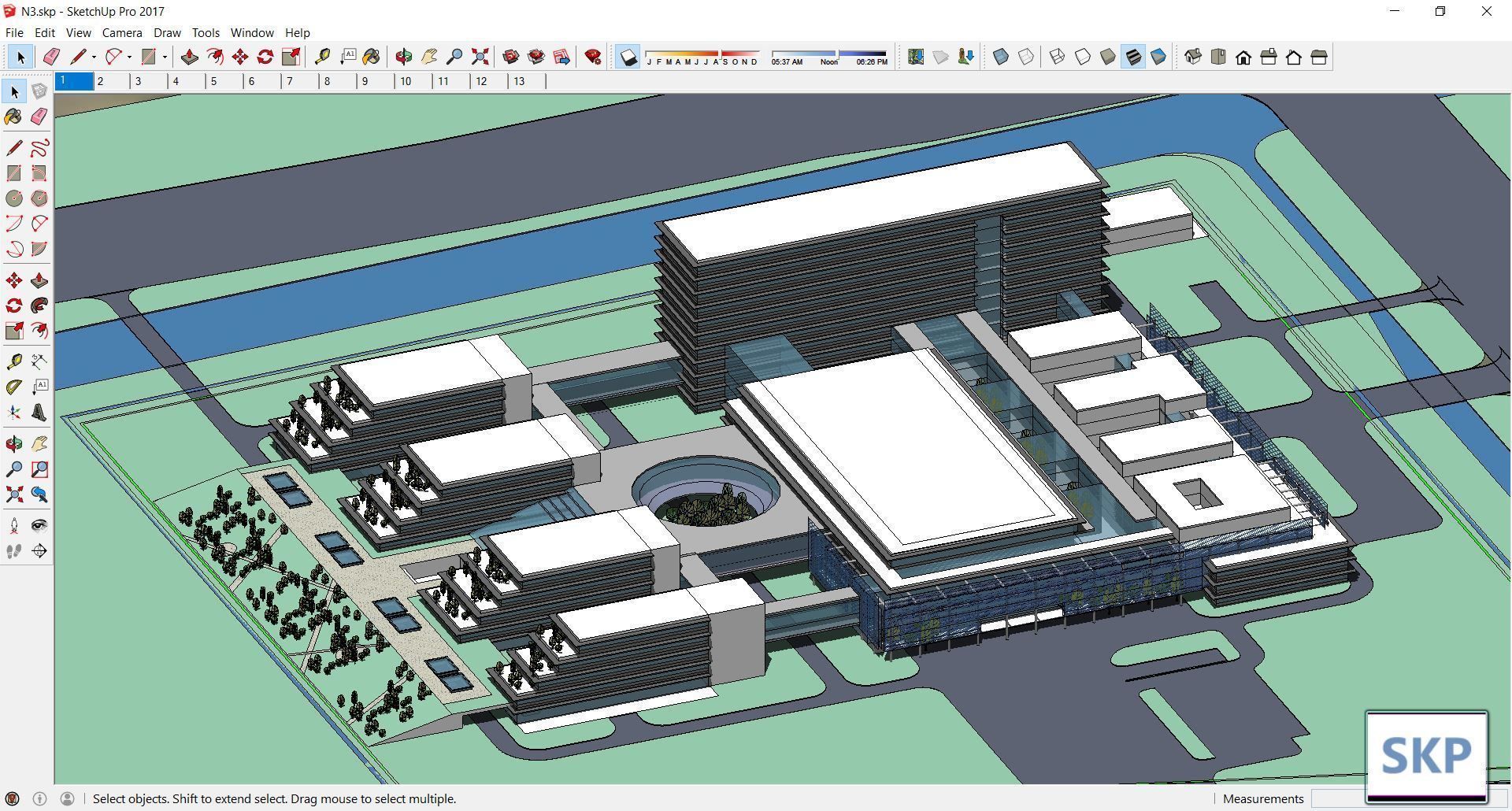Viewport: 1512px width, 811px height.
Task: Select Zoom Window tool in left toolbar
Action: click(x=39, y=469)
